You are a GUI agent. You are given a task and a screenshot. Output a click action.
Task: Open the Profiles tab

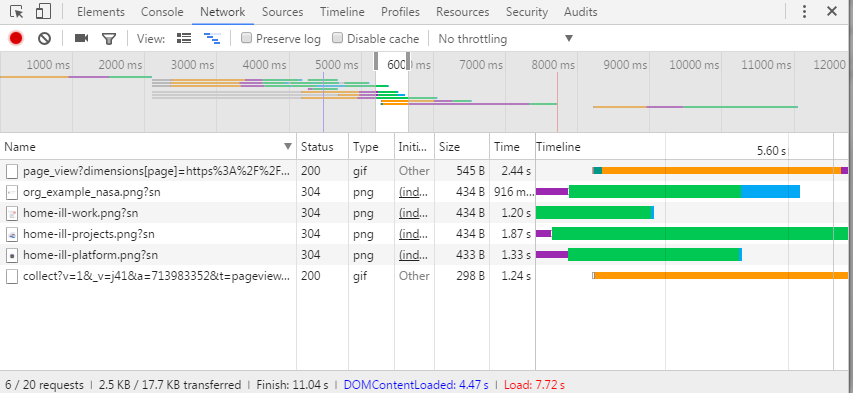(x=400, y=12)
